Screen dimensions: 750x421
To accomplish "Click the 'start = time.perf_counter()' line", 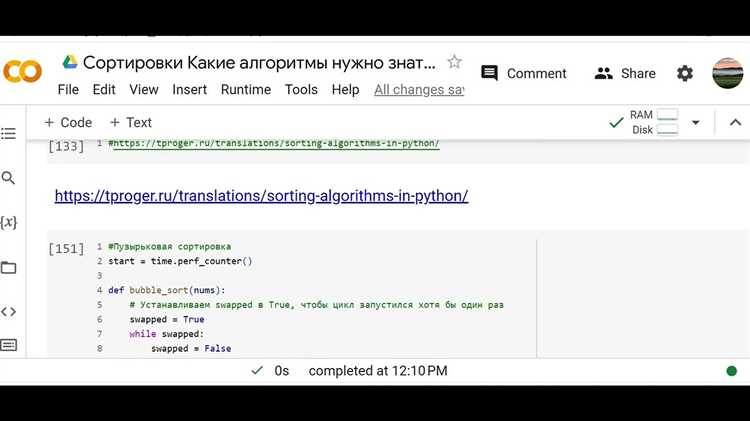I will (180, 261).
